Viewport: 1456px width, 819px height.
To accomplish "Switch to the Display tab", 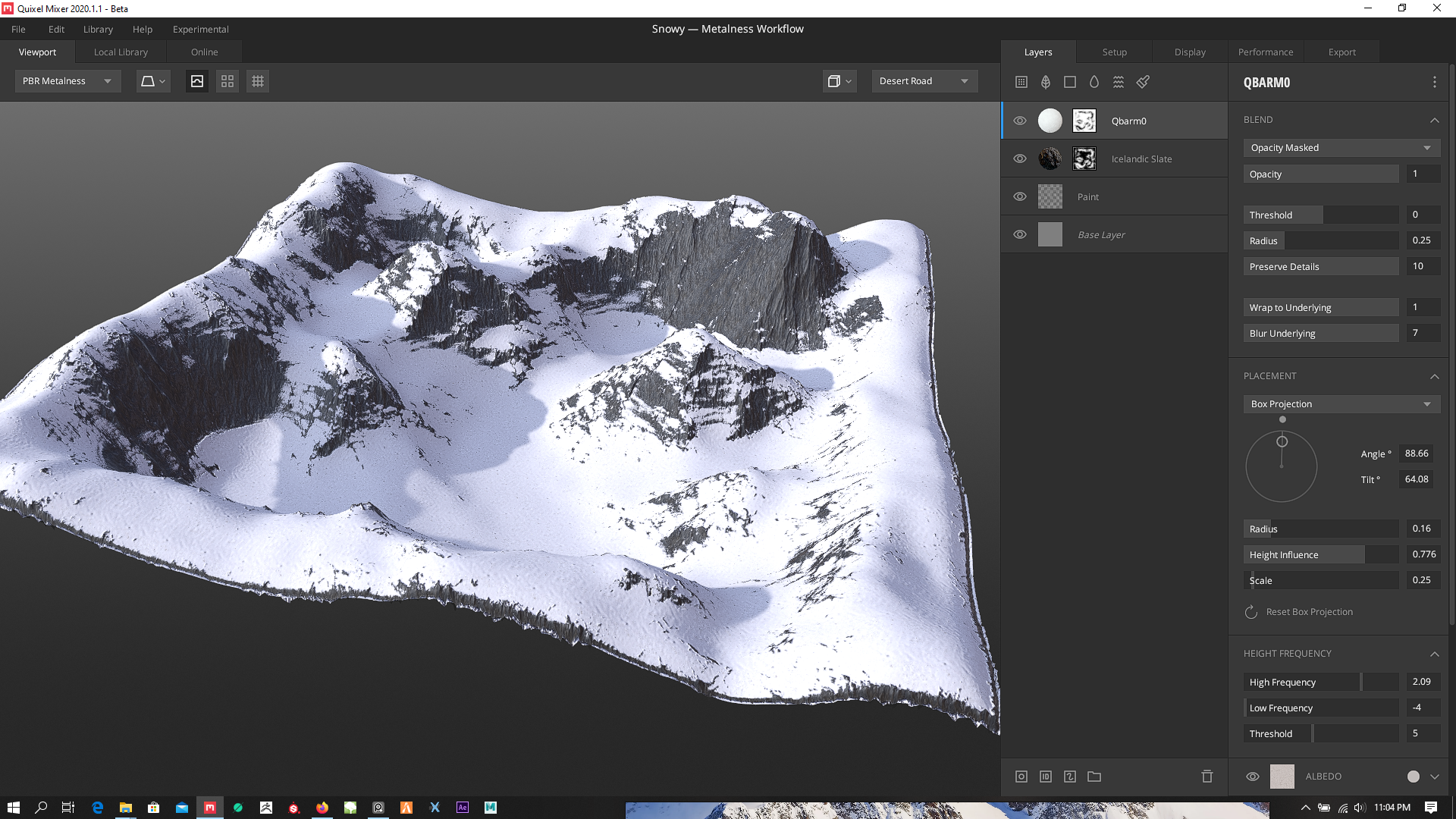I will 1190,52.
